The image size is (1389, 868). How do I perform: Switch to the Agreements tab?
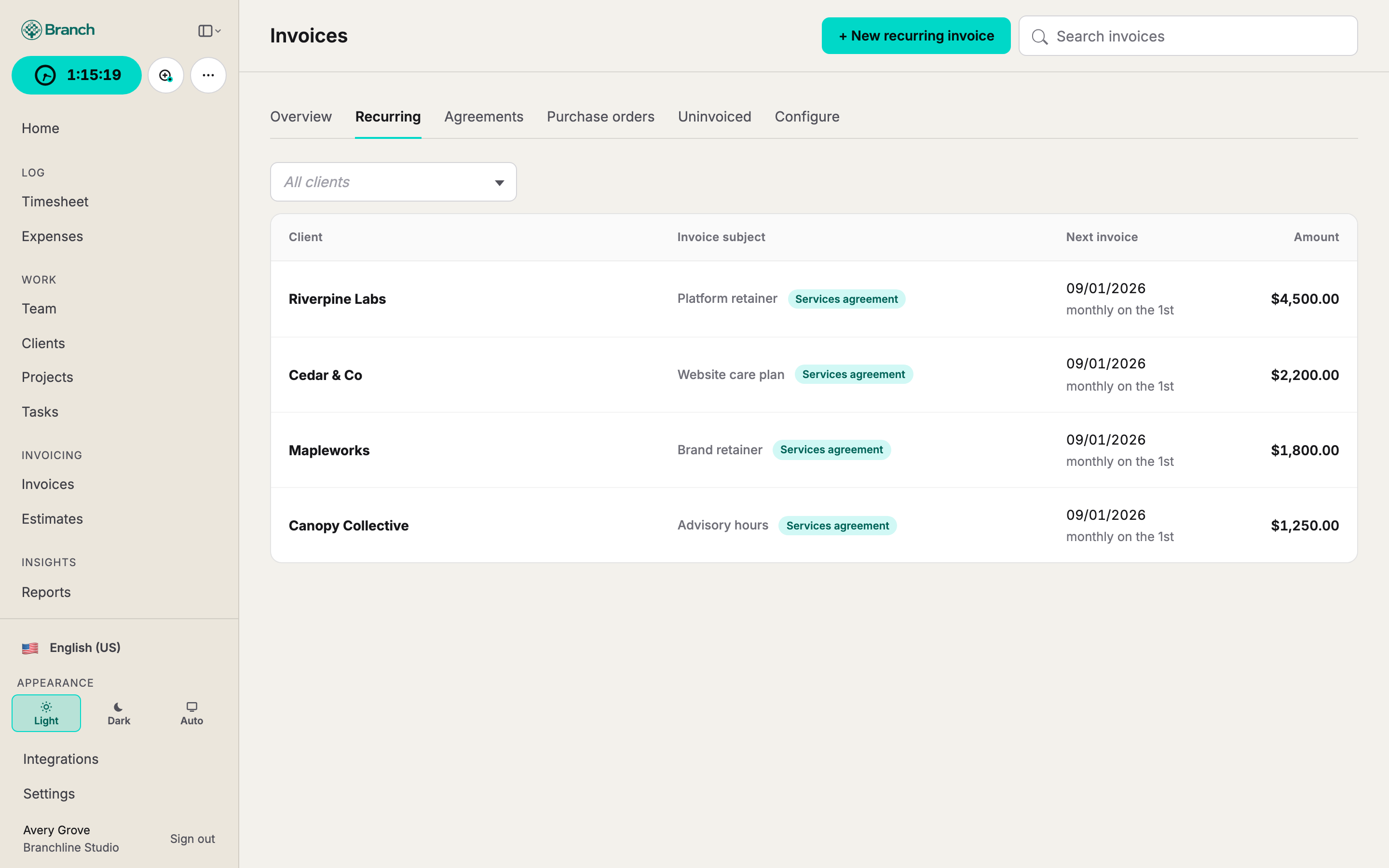tap(484, 117)
